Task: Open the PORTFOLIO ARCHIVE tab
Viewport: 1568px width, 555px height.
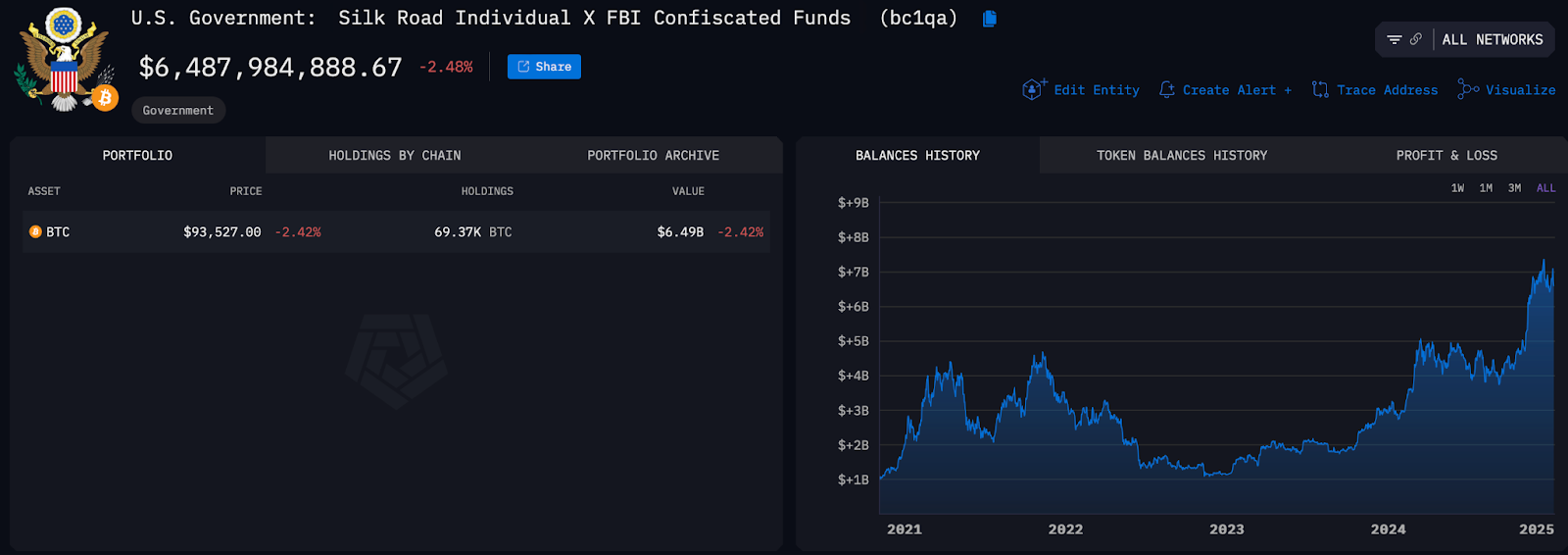Action: (654, 155)
